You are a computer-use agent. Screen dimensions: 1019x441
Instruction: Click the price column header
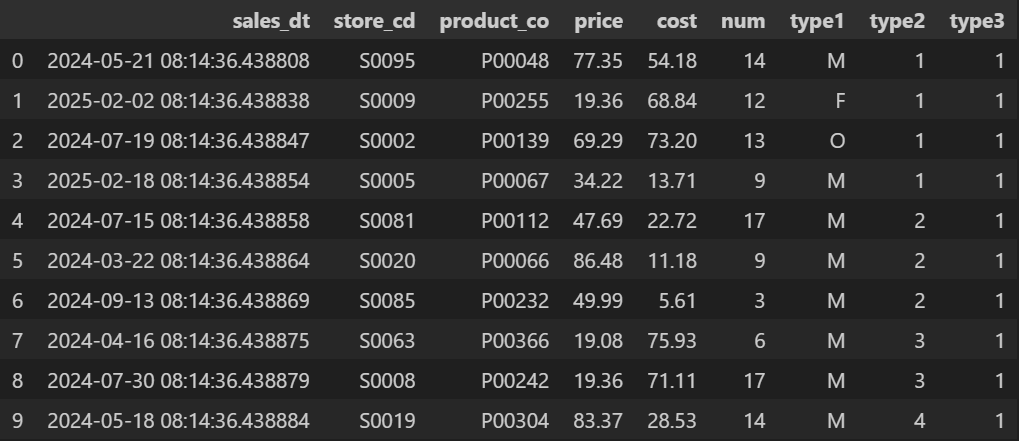[x=599, y=21]
